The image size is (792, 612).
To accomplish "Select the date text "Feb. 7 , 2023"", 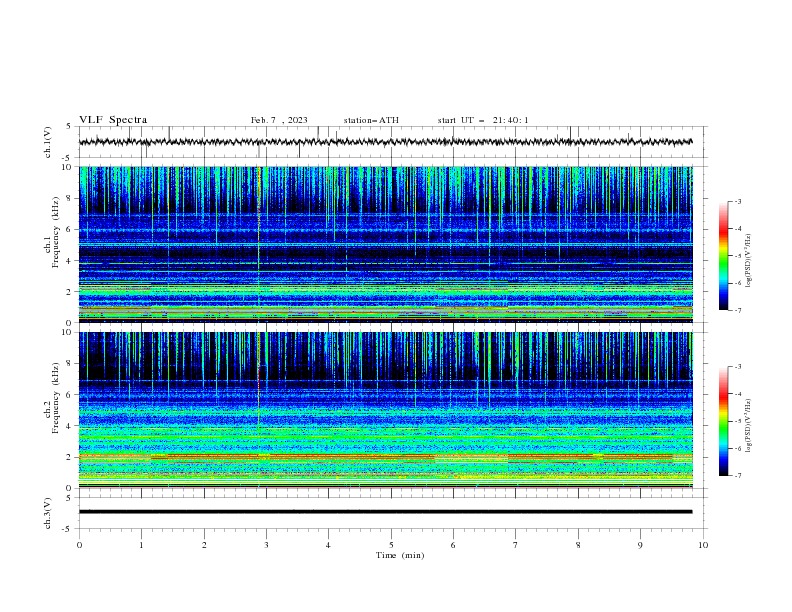I will 279,120.
